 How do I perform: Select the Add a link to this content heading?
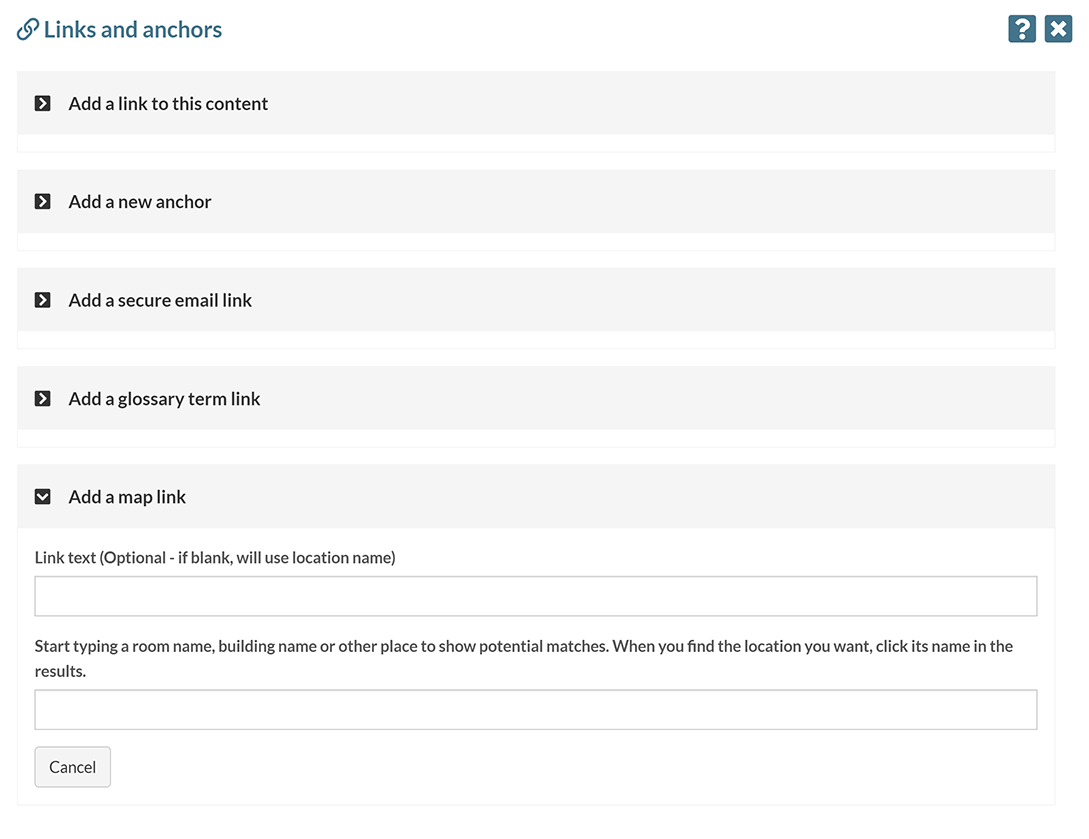tap(168, 103)
